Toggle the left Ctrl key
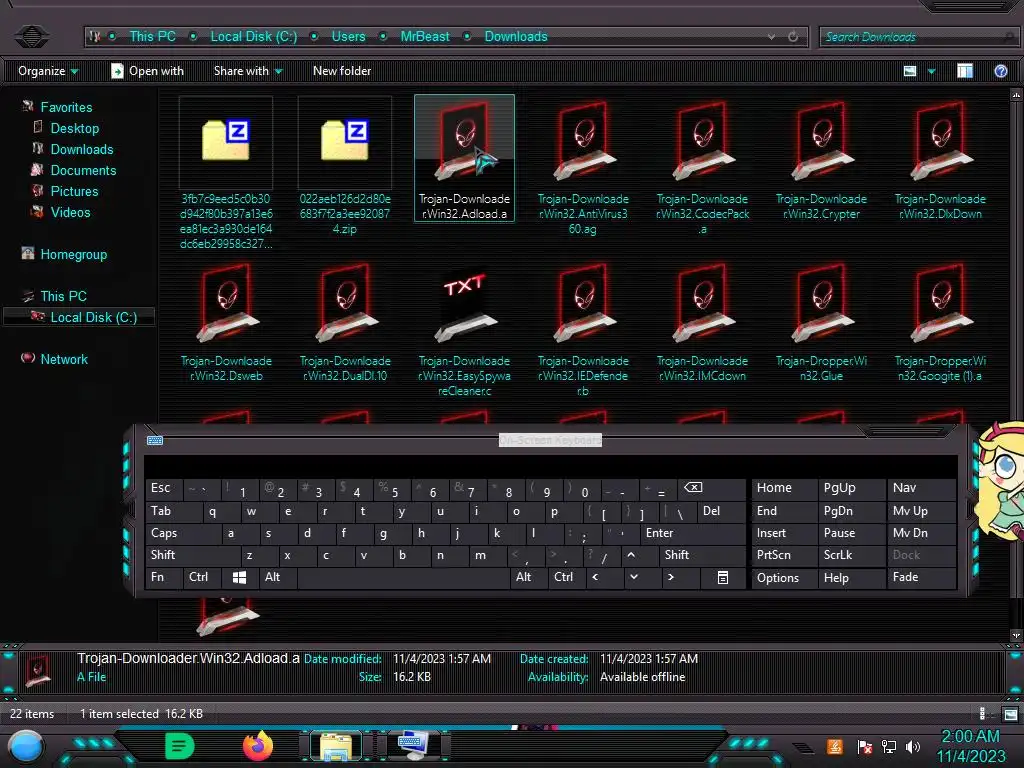This screenshot has height=768, width=1024. tap(202, 577)
